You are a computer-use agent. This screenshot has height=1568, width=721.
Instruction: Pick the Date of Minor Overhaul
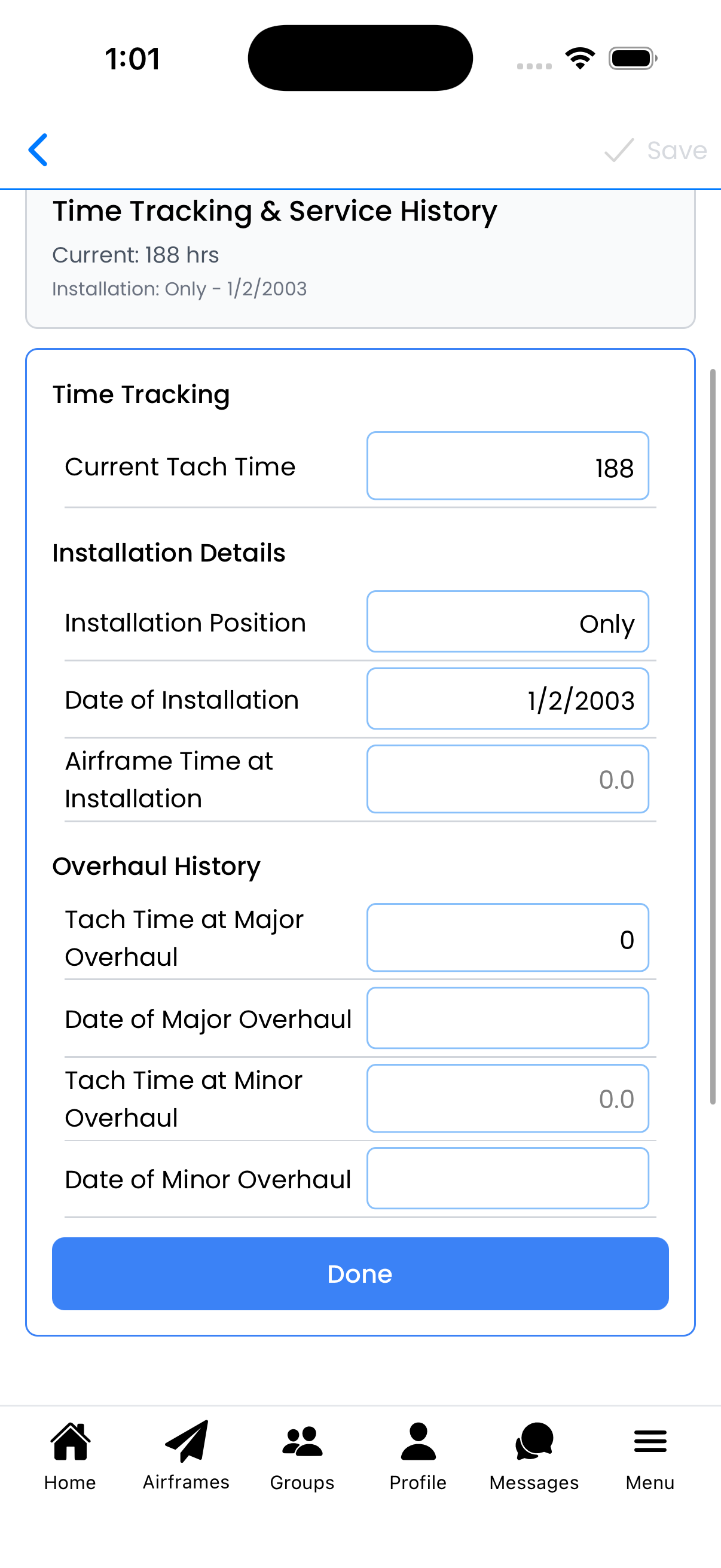click(508, 1179)
